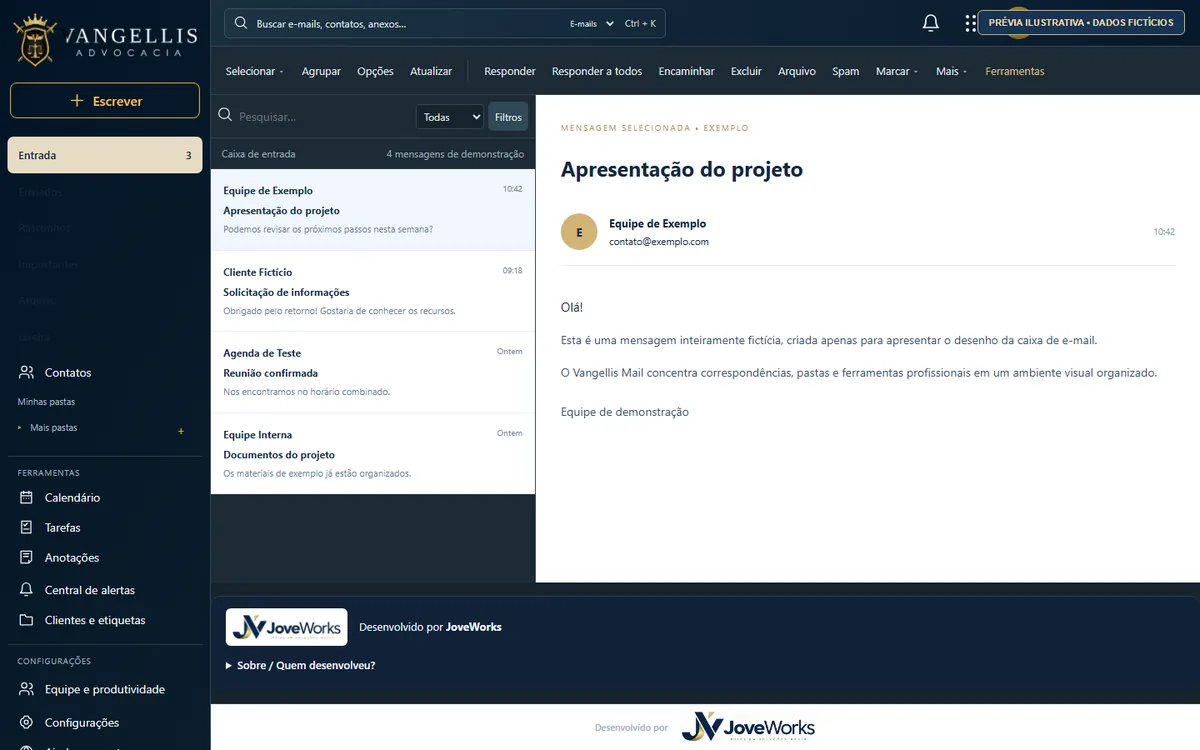The width and height of the screenshot is (1200, 750).
Task: Open the Selecionar dropdown
Action: pos(254,71)
